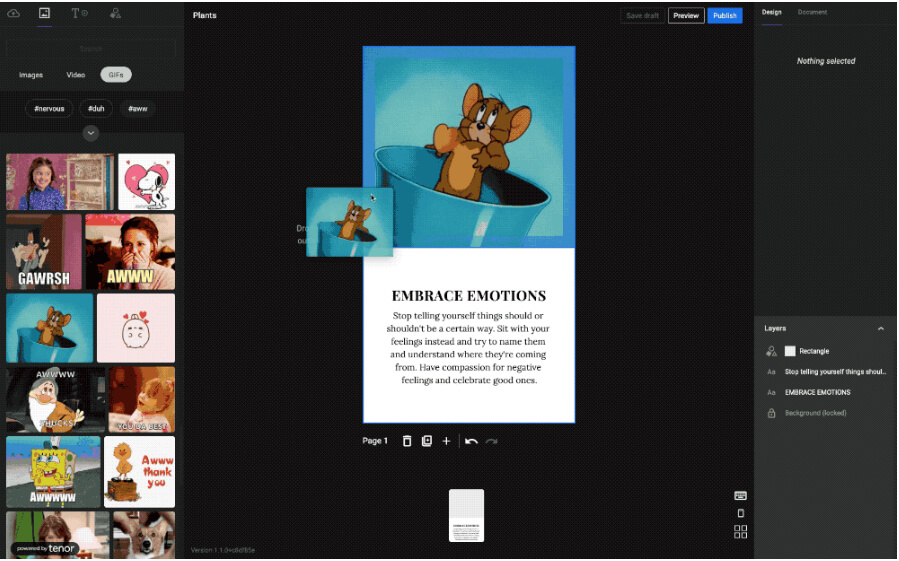The image size is (899, 561).
Task: Pick the GAWRSH Goofy GIF
Action: pyautogui.click(x=44, y=252)
